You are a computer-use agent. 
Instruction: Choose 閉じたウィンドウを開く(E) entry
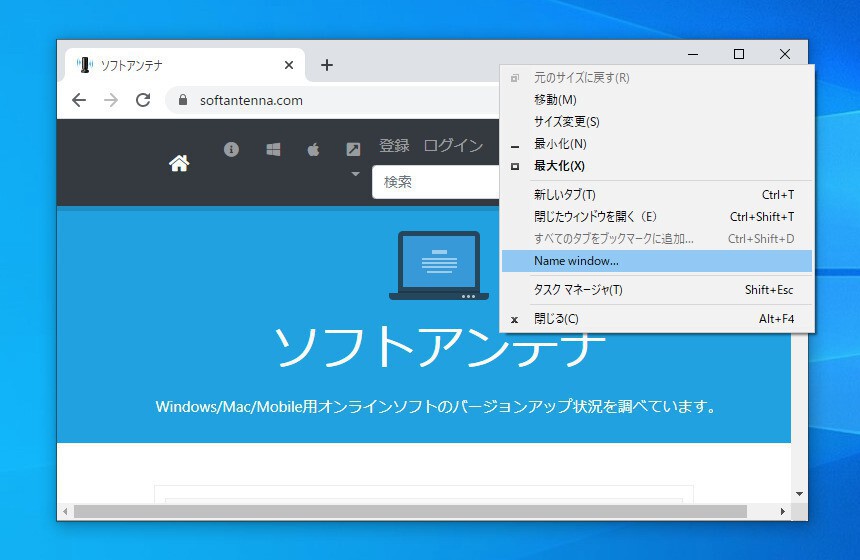point(657,217)
